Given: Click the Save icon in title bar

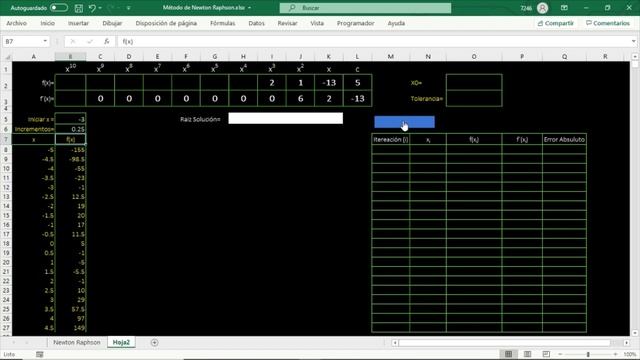Looking at the screenshot, I should 78,8.
